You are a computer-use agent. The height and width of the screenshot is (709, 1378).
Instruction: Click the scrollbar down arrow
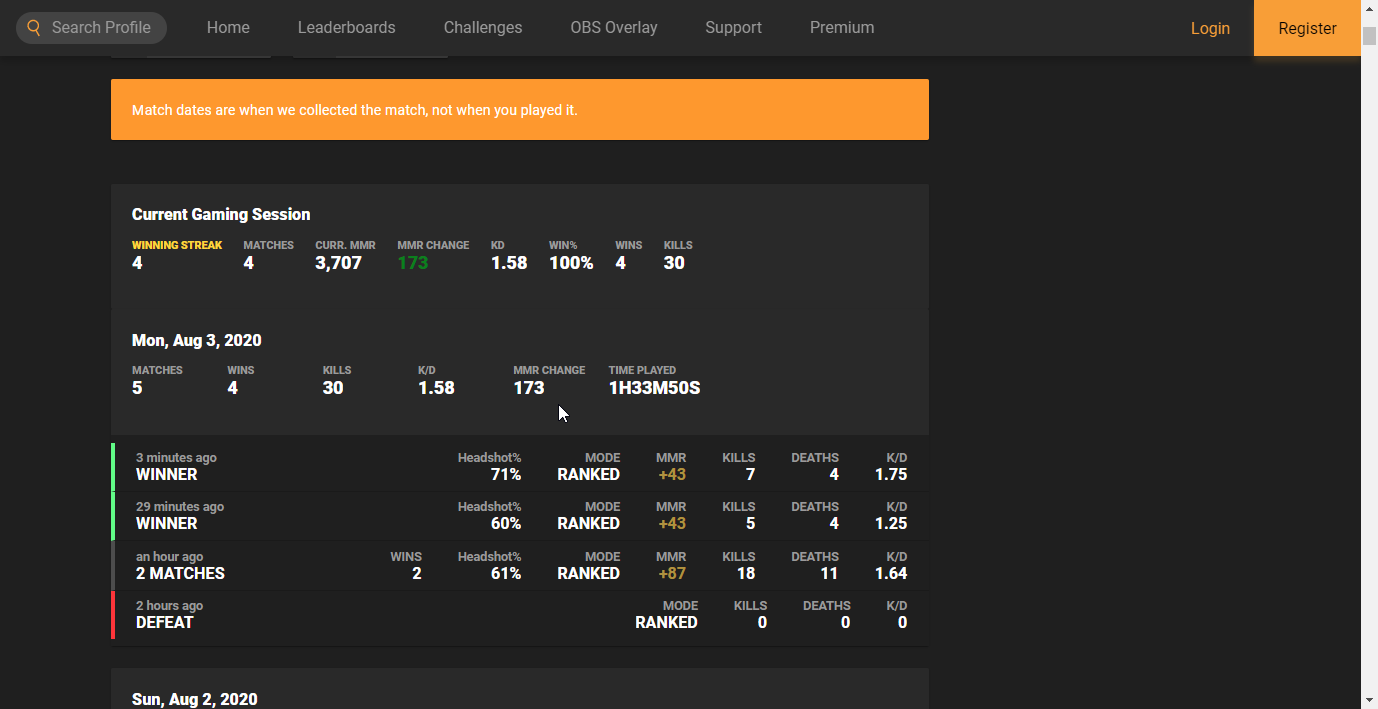point(1369,699)
